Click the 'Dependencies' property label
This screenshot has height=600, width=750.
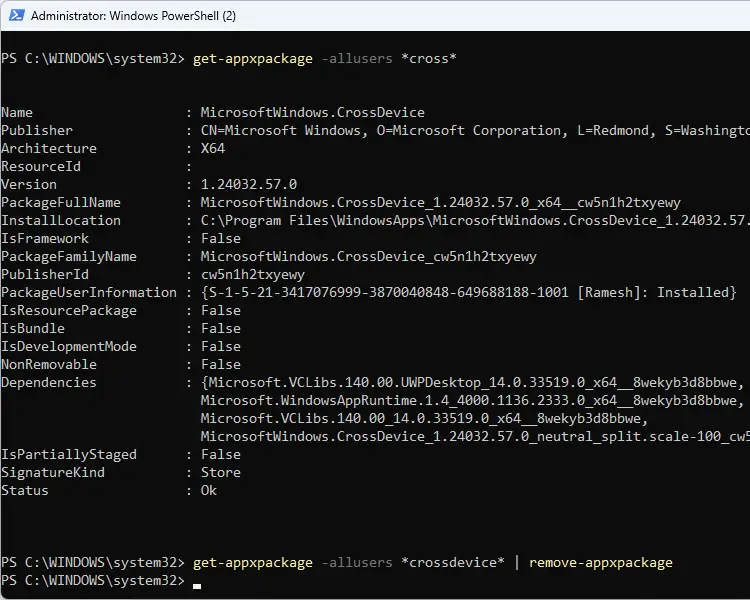(49, 383)
